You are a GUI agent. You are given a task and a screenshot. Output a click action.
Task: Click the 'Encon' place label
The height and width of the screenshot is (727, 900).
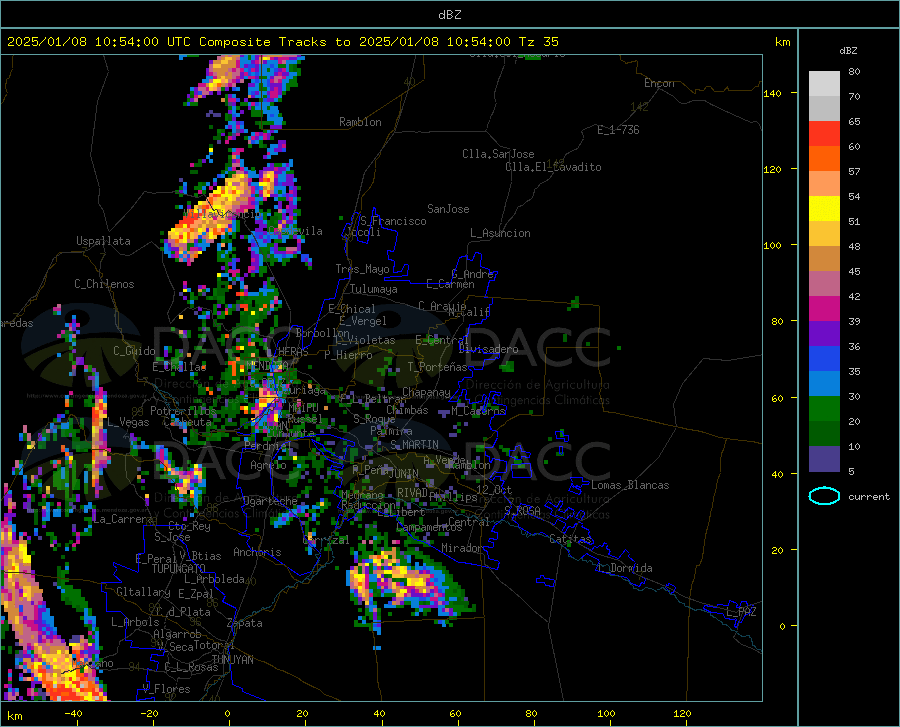click(x=659, y=83)
